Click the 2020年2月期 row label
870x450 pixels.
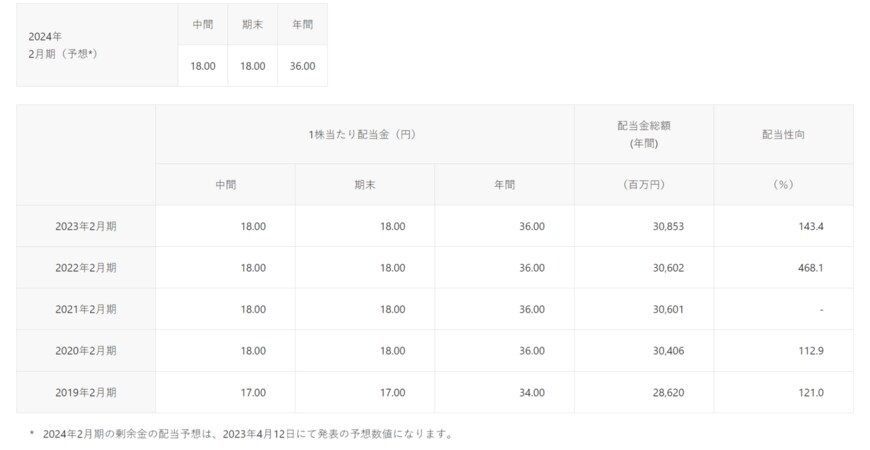point(86,351)
